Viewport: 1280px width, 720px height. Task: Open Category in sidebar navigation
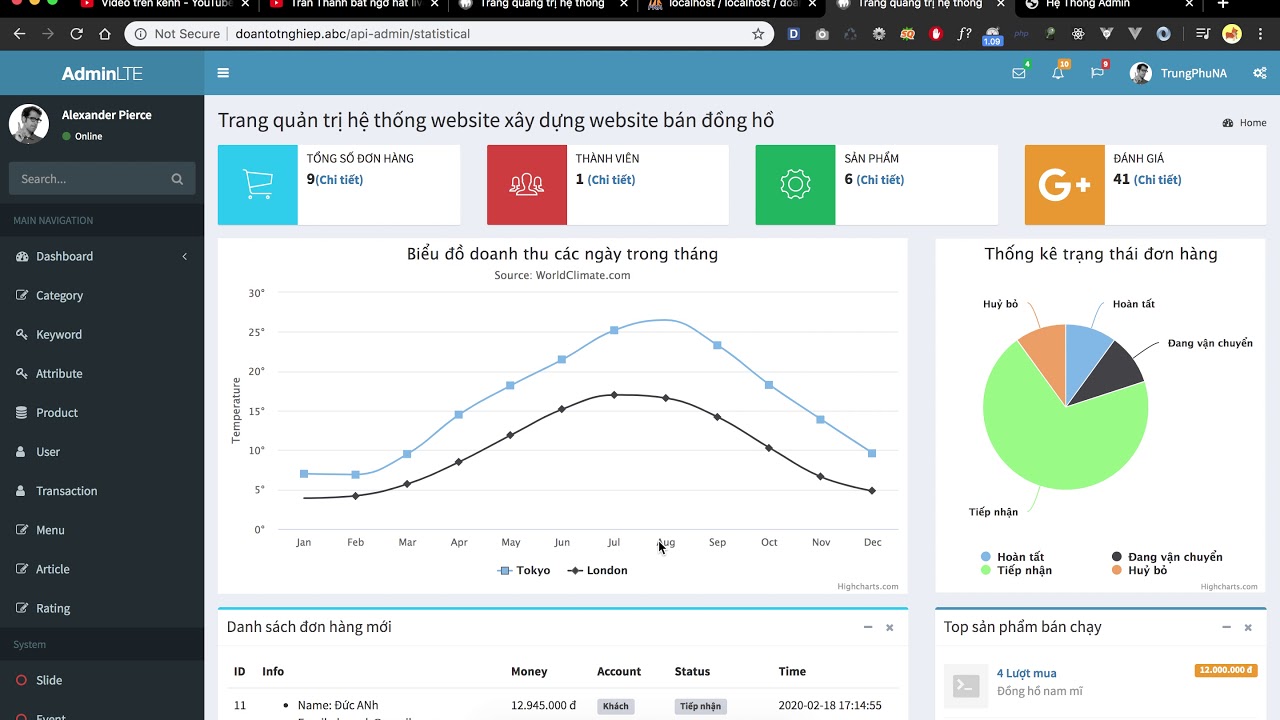tap(102, 295)
